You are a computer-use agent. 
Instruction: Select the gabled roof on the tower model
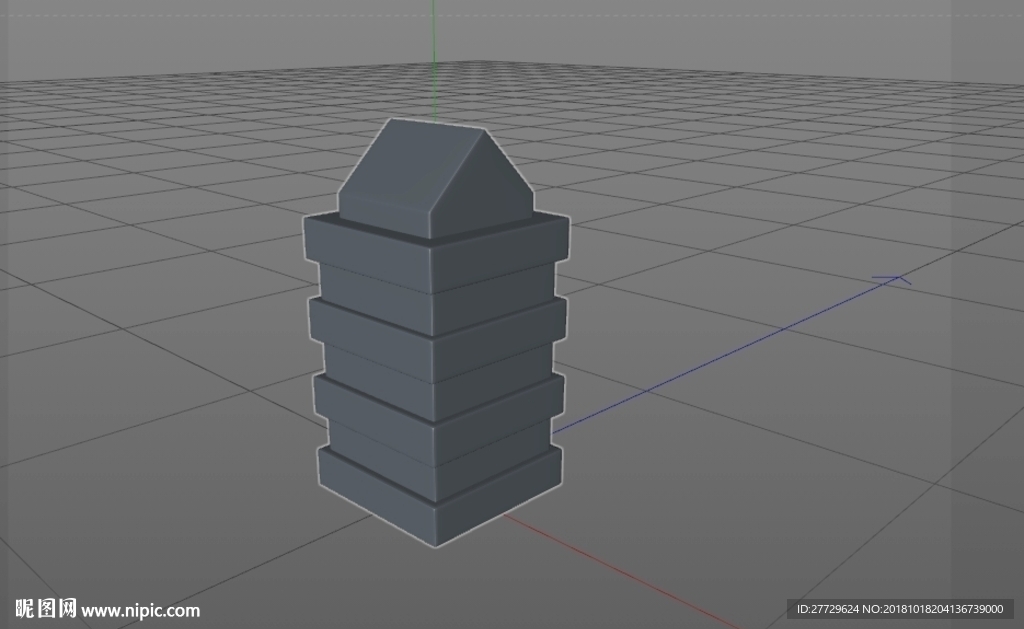tap(435, 178)
